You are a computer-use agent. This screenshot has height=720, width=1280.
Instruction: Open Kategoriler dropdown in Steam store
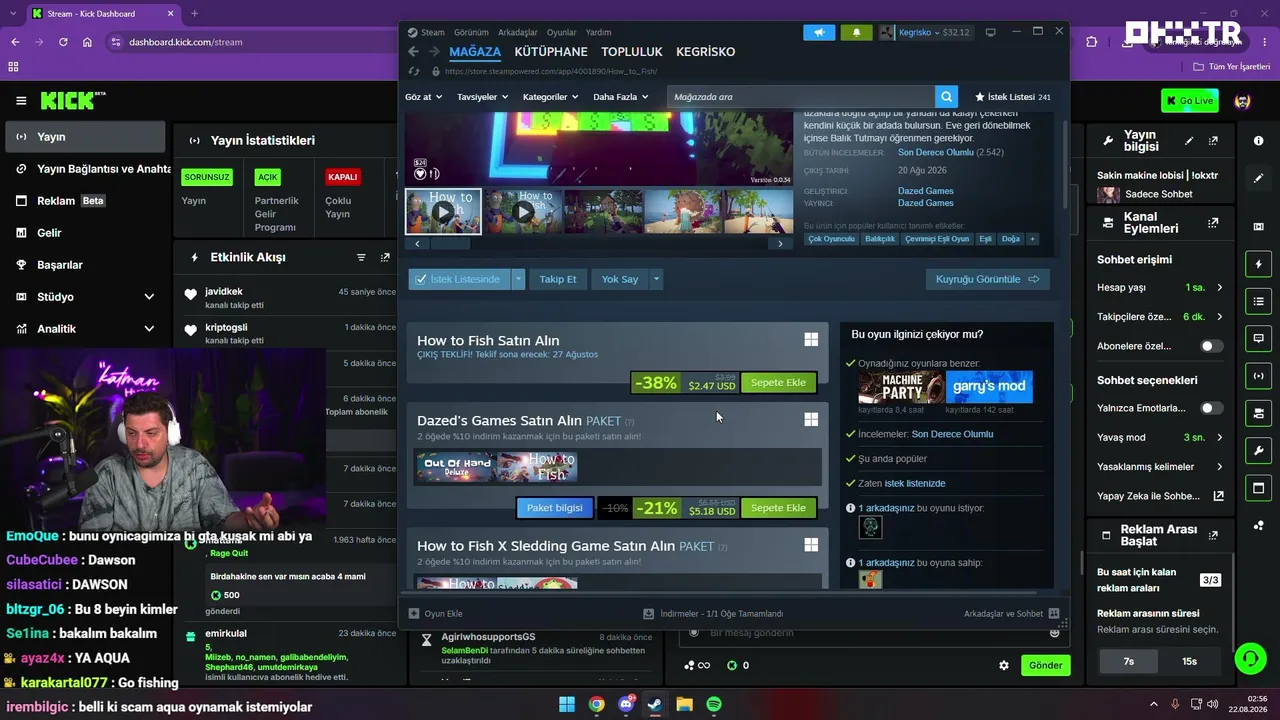point(551,97)
